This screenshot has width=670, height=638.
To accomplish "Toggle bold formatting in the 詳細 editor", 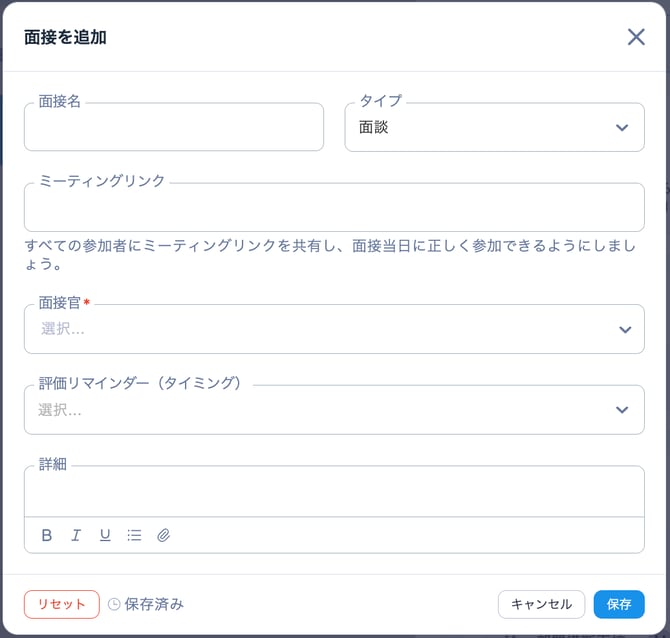I will [46, 535].
